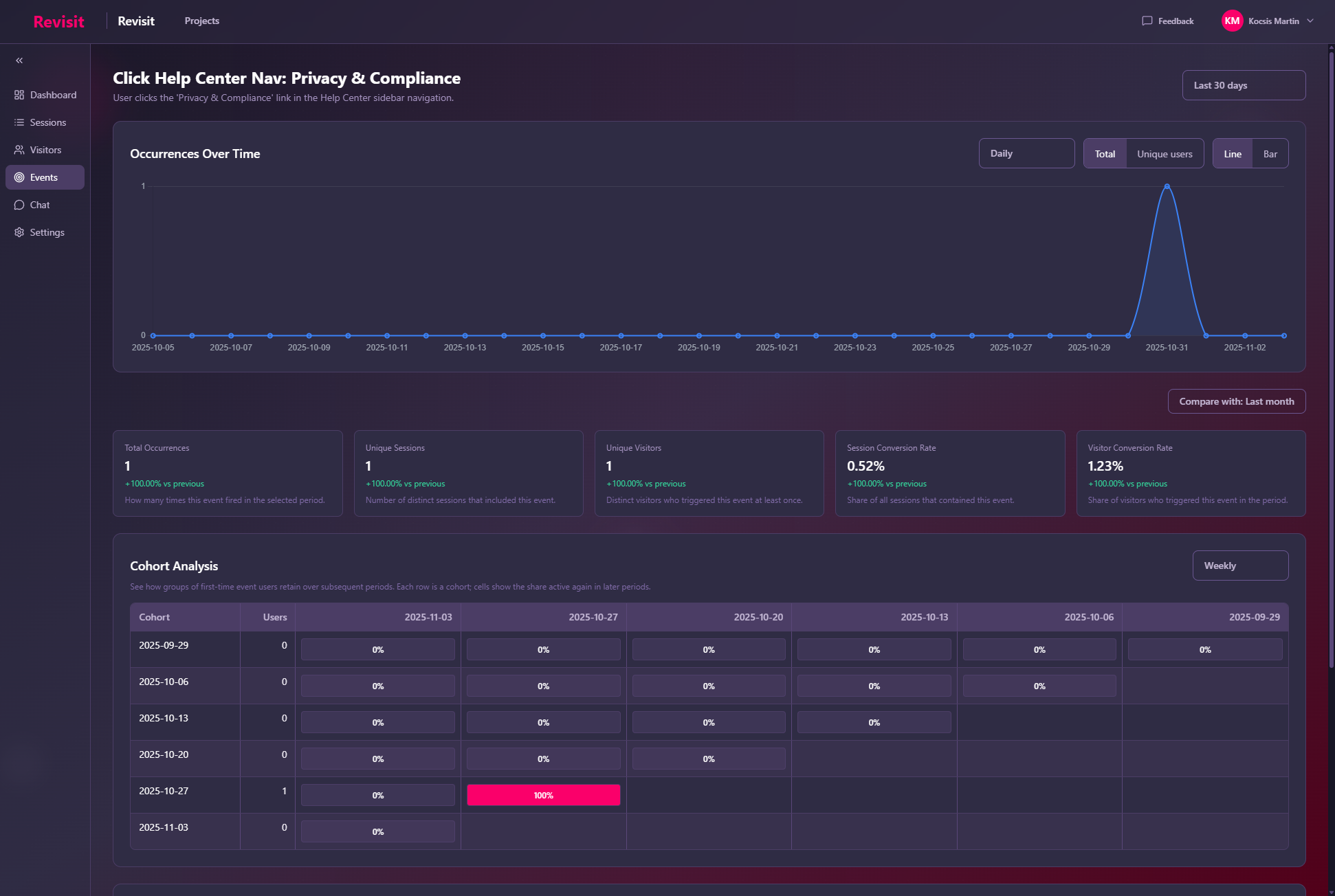The image size is (1335, 896).
Task: Open Settings from the sidebar
Action: pyautogui.click(x=47, y=232)
